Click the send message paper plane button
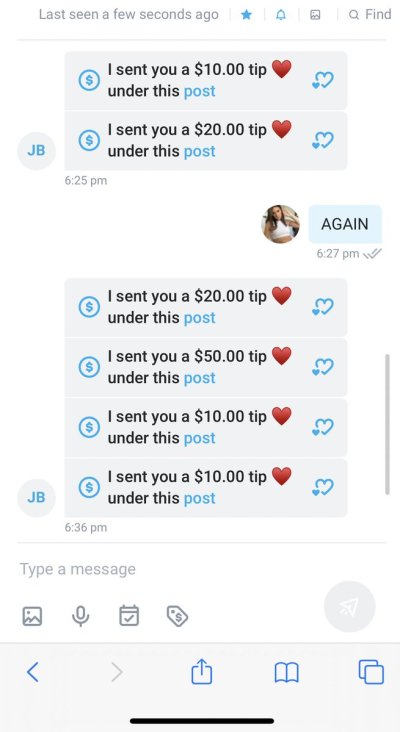 coord(349,606)
